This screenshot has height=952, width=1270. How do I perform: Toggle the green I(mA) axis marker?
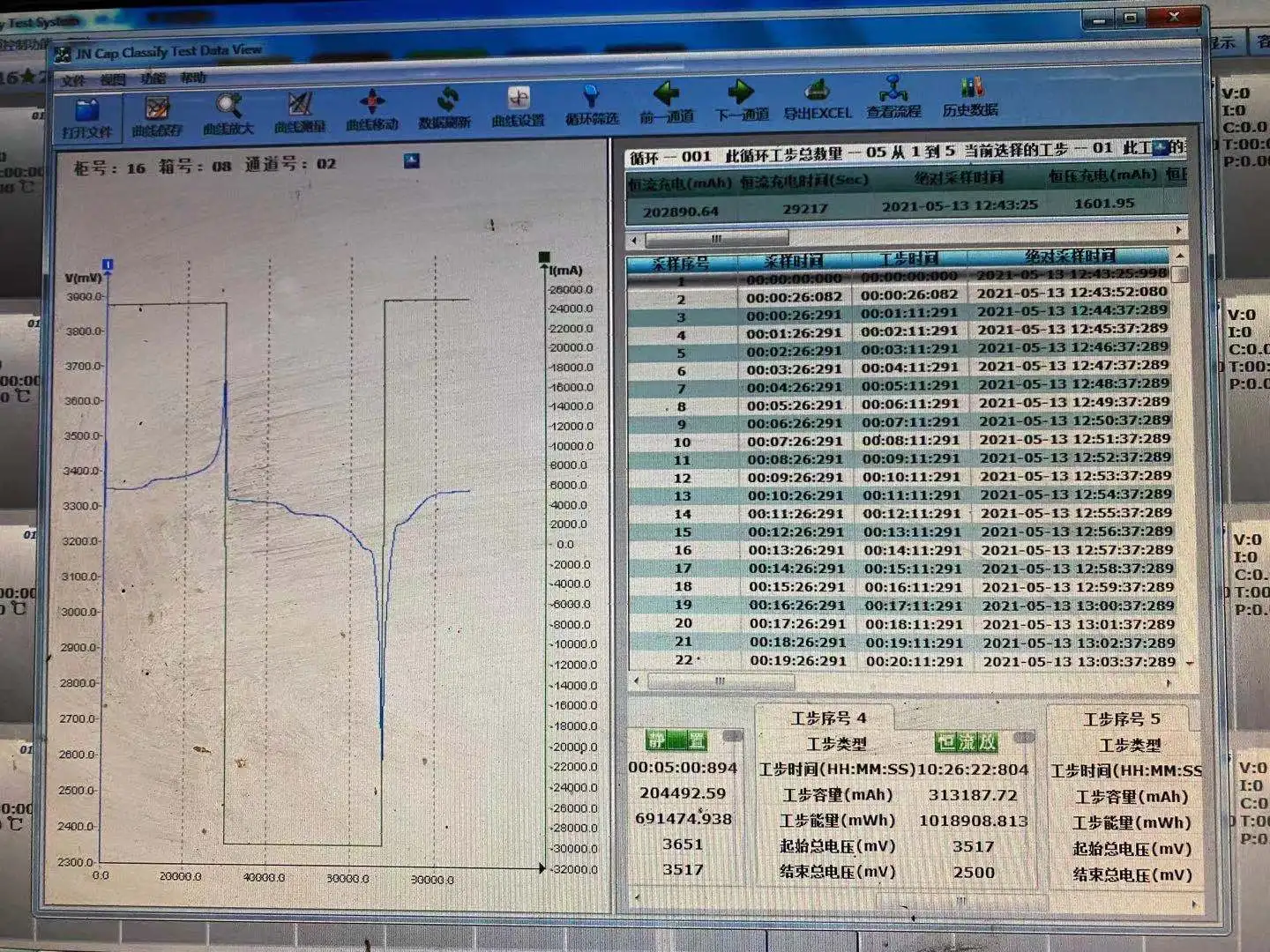point(544,257)
